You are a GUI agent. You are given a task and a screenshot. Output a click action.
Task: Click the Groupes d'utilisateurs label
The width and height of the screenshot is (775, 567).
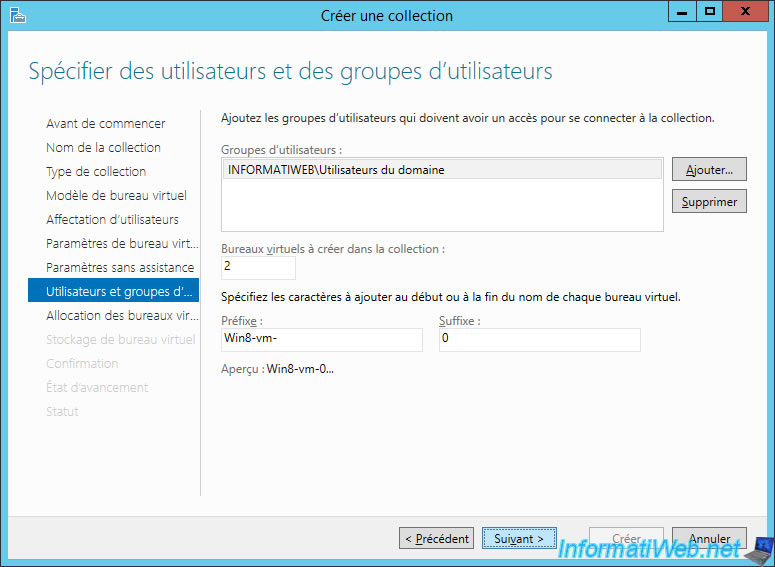point(281,150)
